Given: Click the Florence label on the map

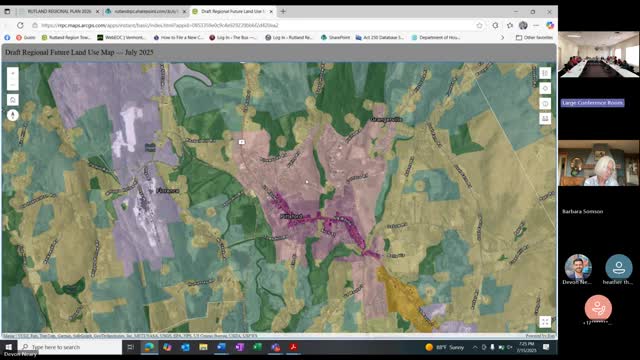Looking at the screenshot, I should coord(167,191).
